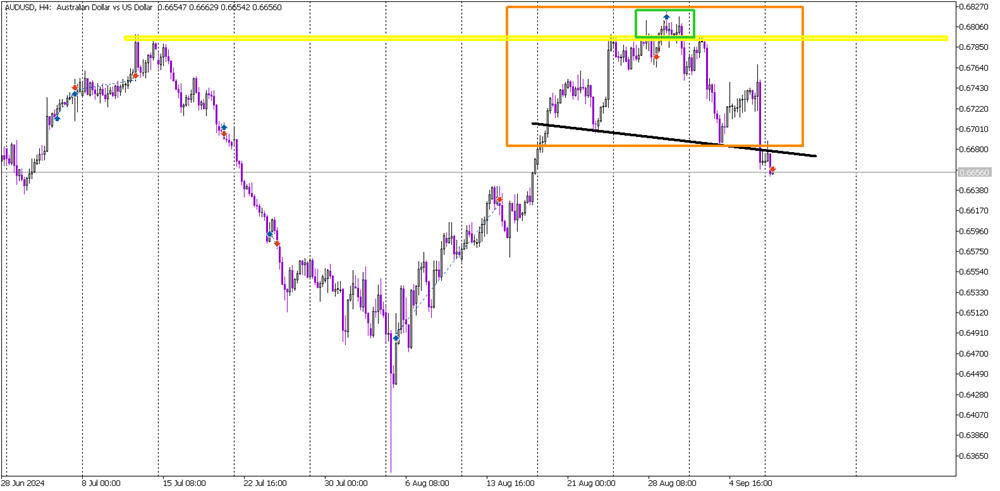Click the 0.66380 price axis label

click(x=975, y=190)
